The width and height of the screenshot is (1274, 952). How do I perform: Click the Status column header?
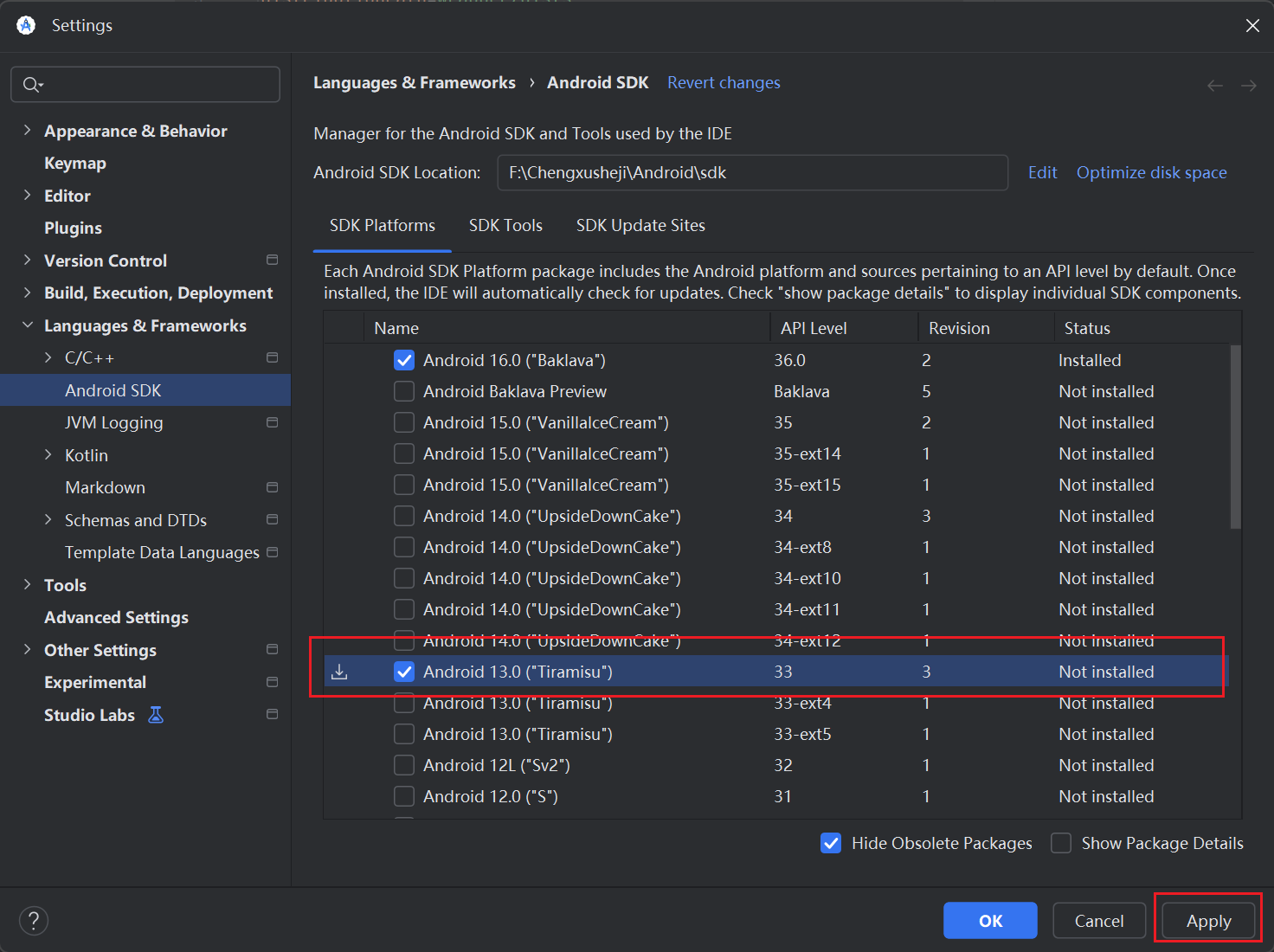[1148, 328]
